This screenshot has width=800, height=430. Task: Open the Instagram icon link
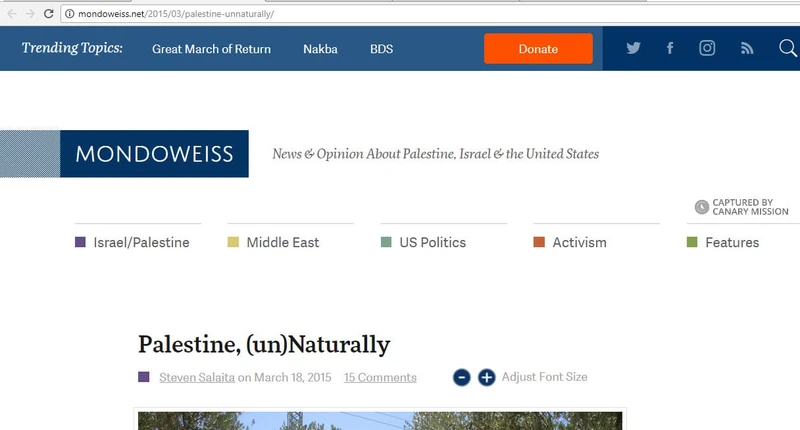707,48
